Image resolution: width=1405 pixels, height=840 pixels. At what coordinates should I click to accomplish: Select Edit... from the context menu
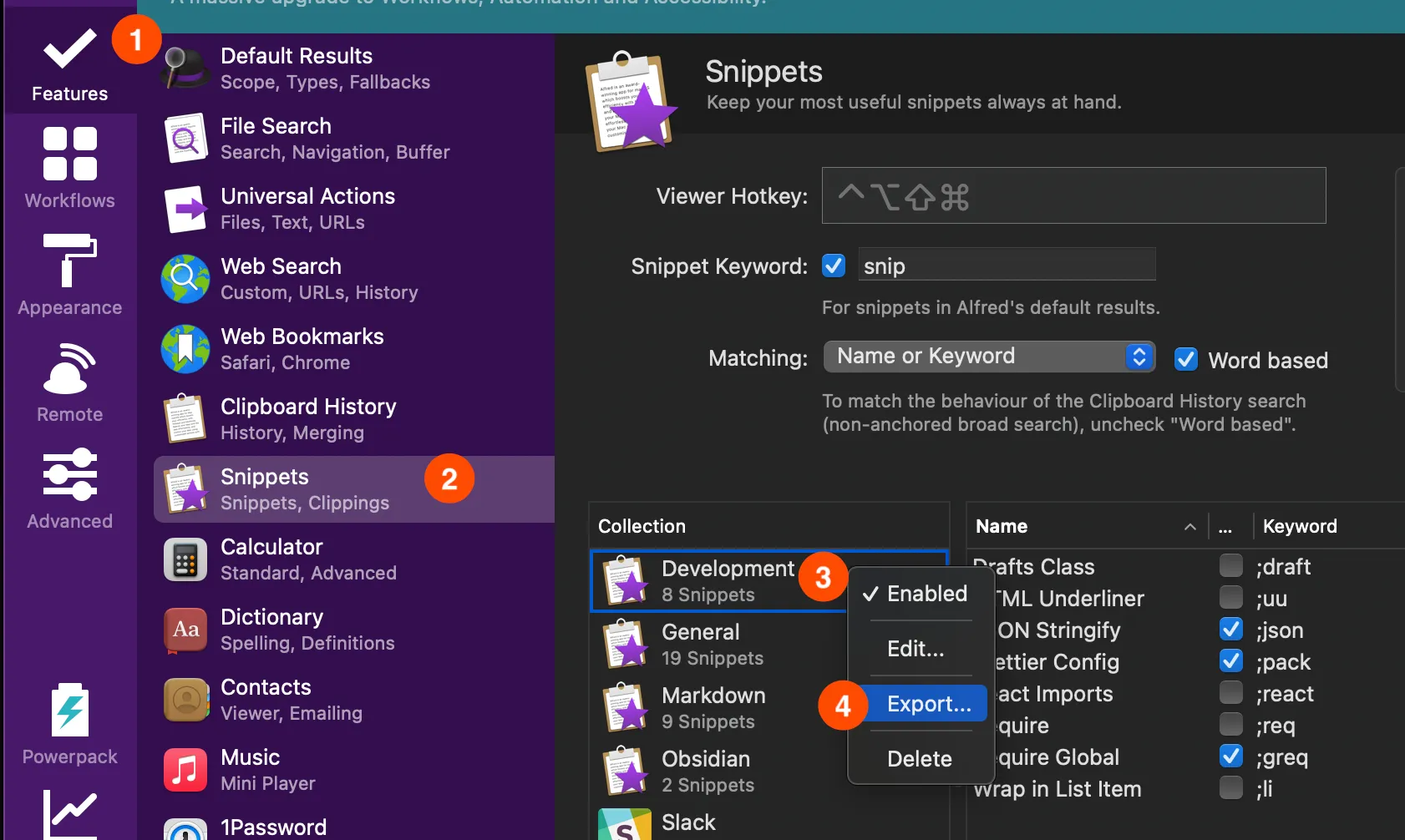(916, 649)
